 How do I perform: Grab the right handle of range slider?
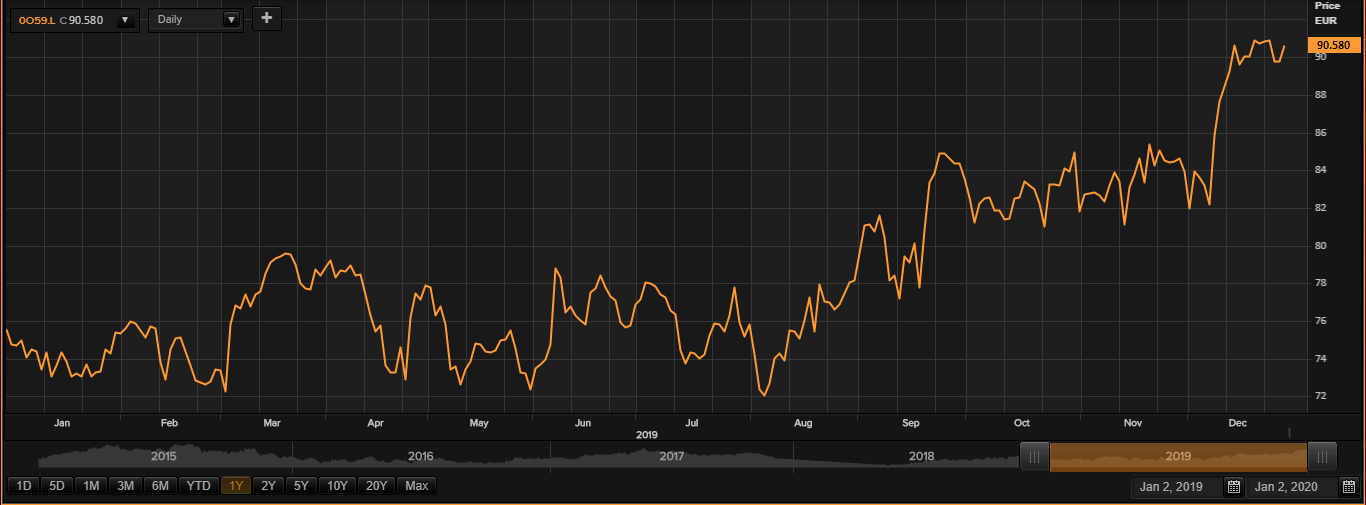(1322, 457)
